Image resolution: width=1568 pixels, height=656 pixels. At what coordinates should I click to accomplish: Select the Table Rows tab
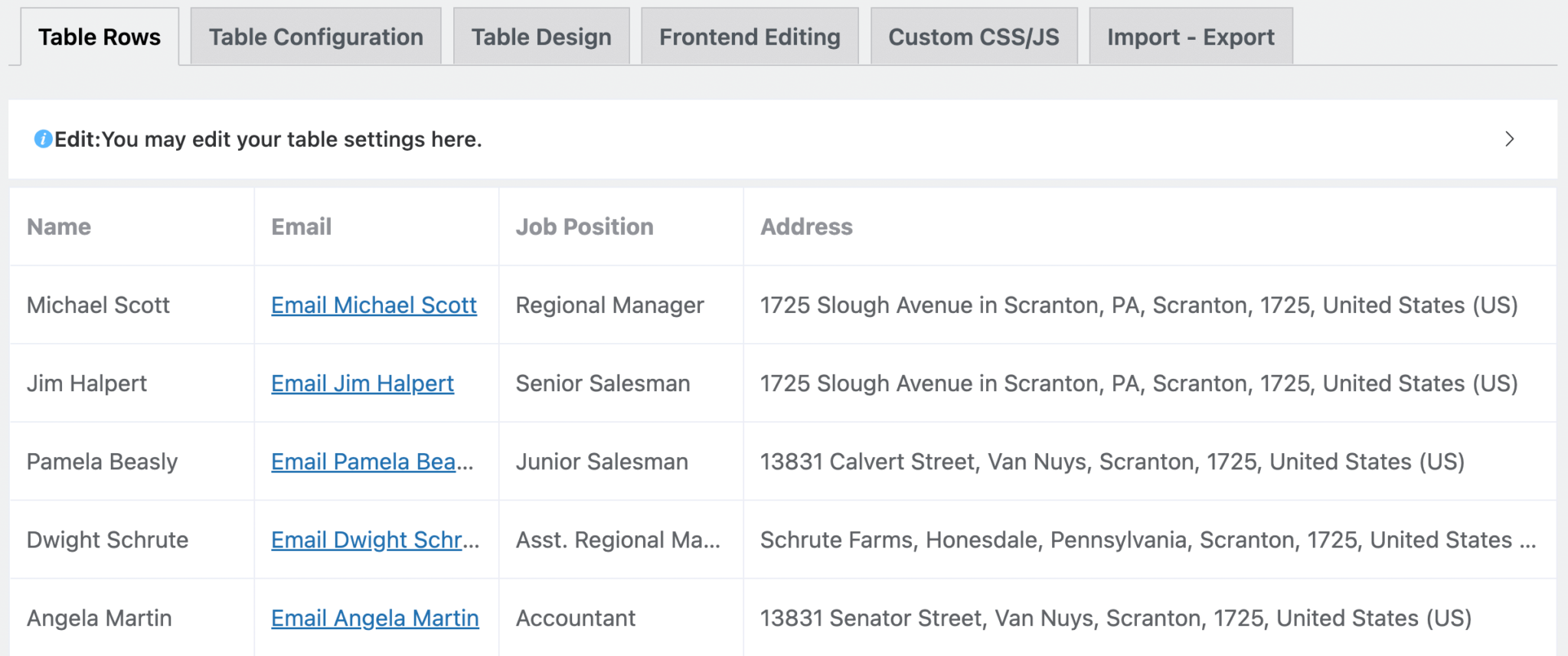(x=99, y=36)
